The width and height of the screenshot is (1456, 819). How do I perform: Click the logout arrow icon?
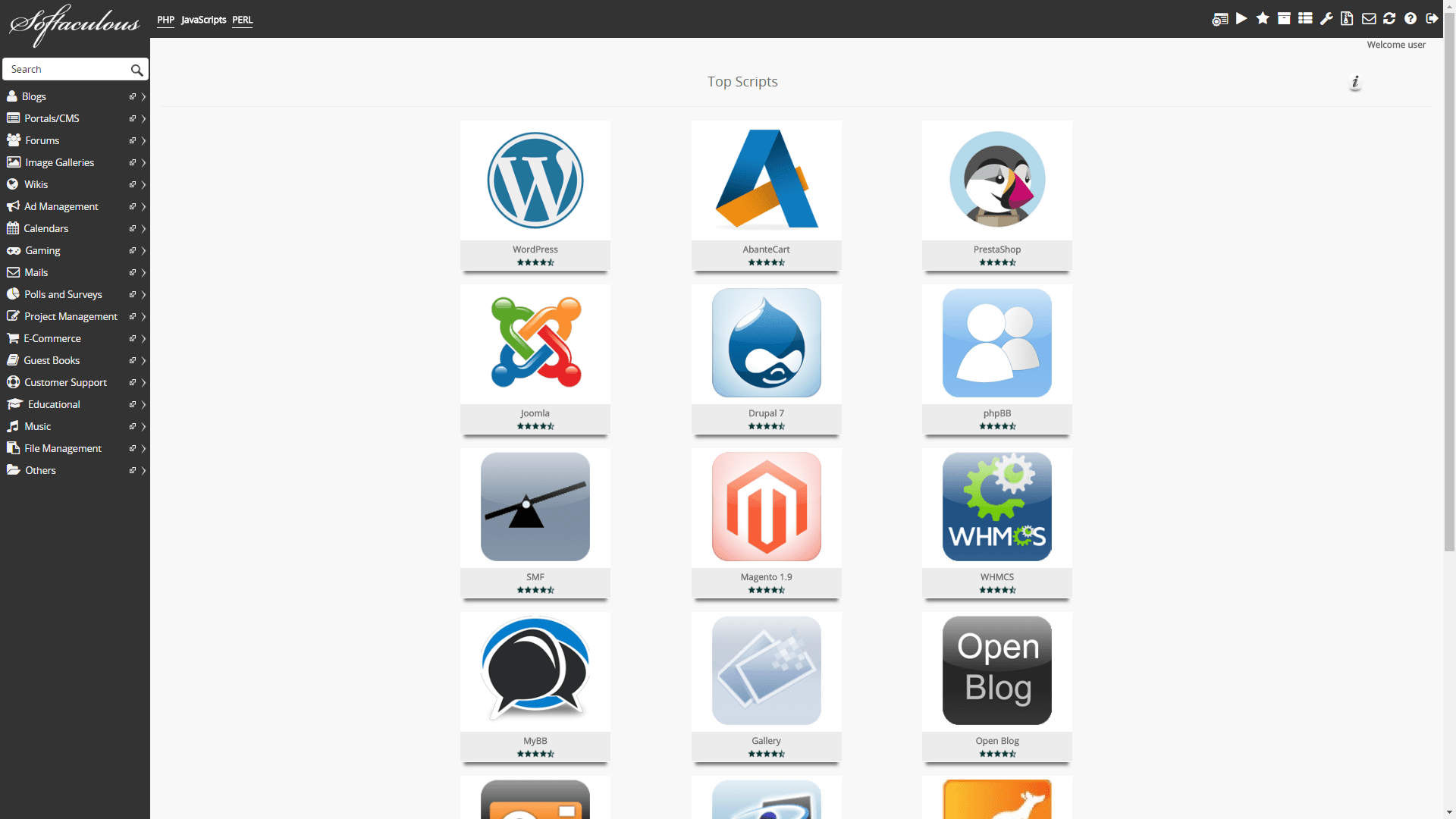[1432, 19]
